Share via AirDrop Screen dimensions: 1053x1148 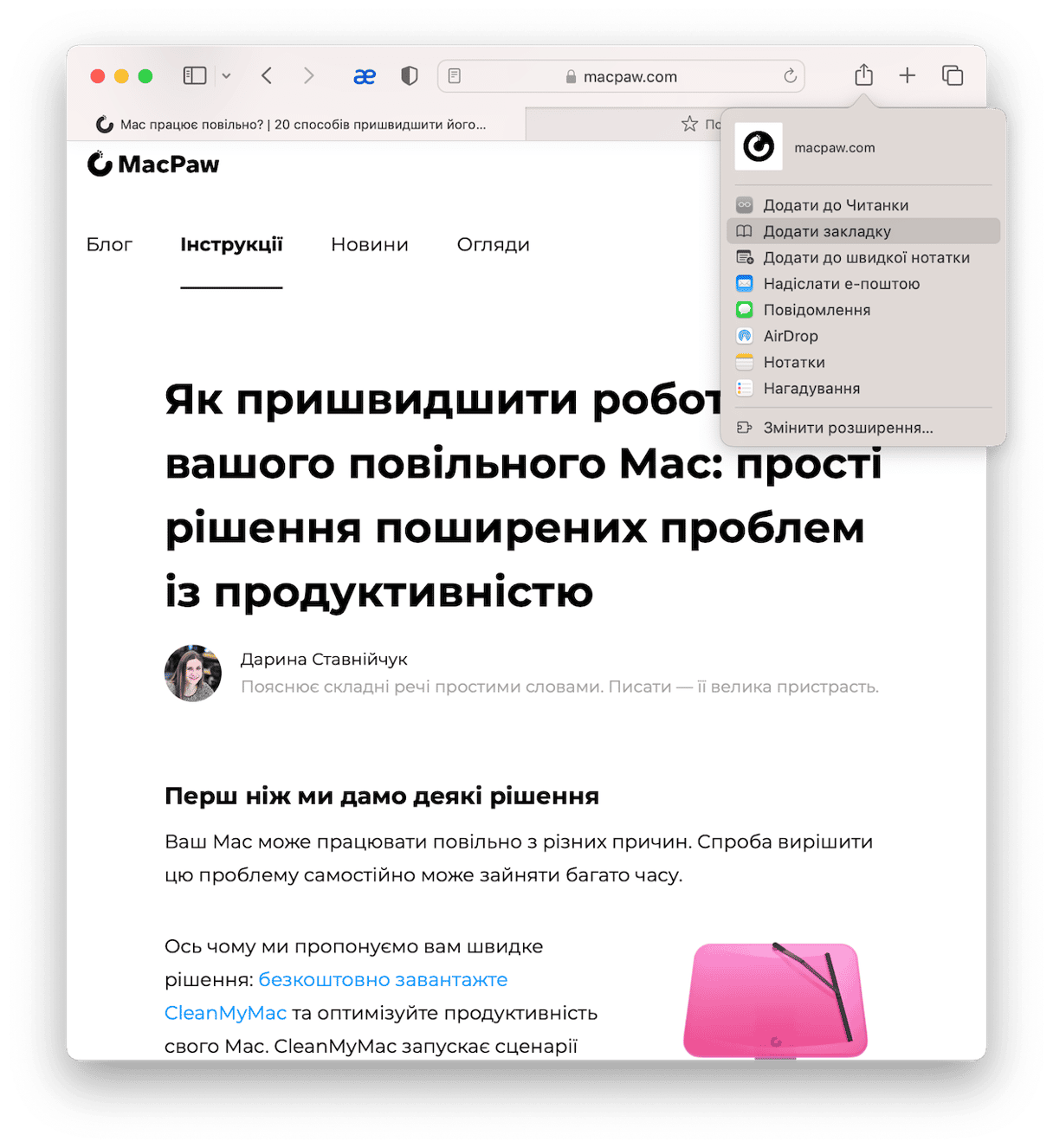click(x=863, y=336)
